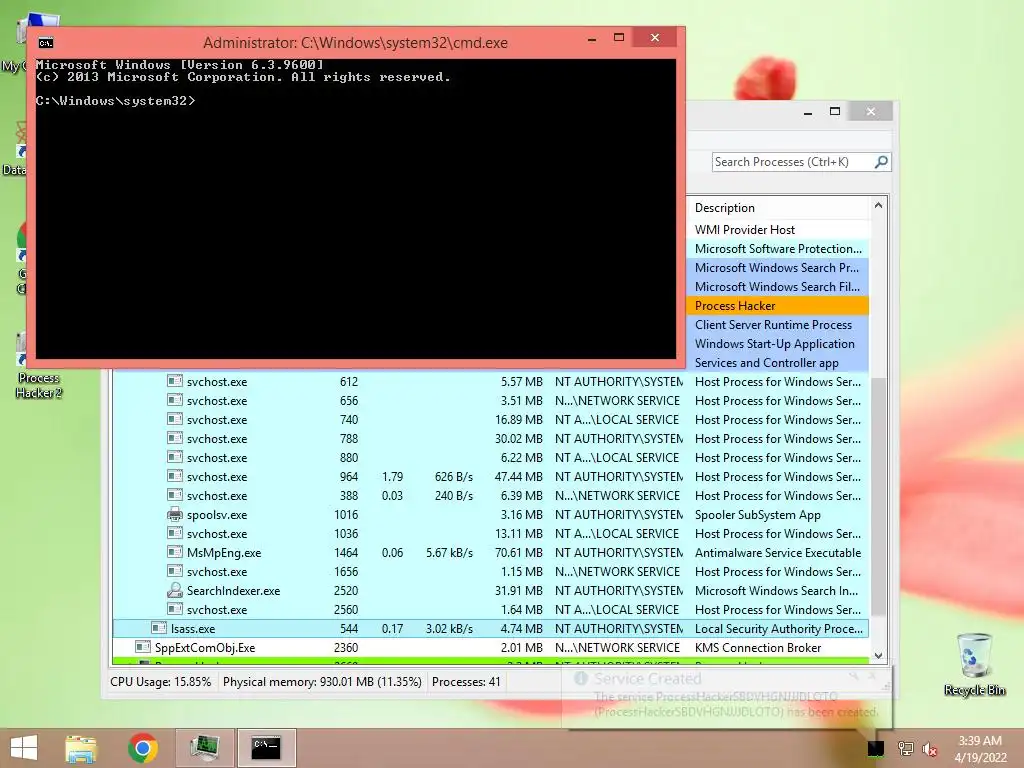This screenshot has width=1024, height=768.
Task: Click the muted volume tray icon
Action: coord(930,749)
